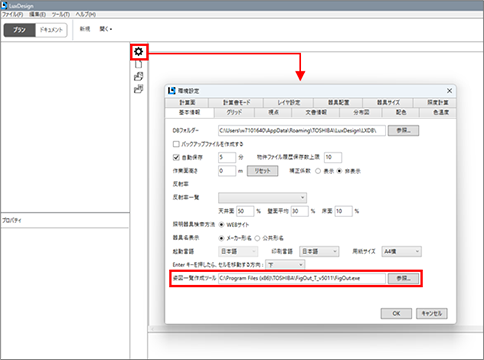484x360 pixels.
Task: Switch to the 計算書モード tab
Action: pyautogui.click(x=236, y=103)
